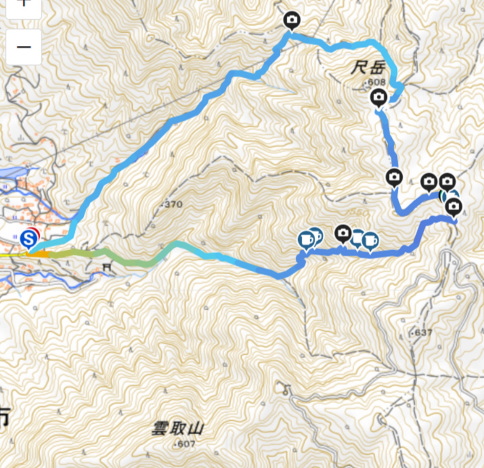This screenshot has width=484, height=468.
Task: Select the hidden marker between camera and right cup
Action: click(357, 237)
